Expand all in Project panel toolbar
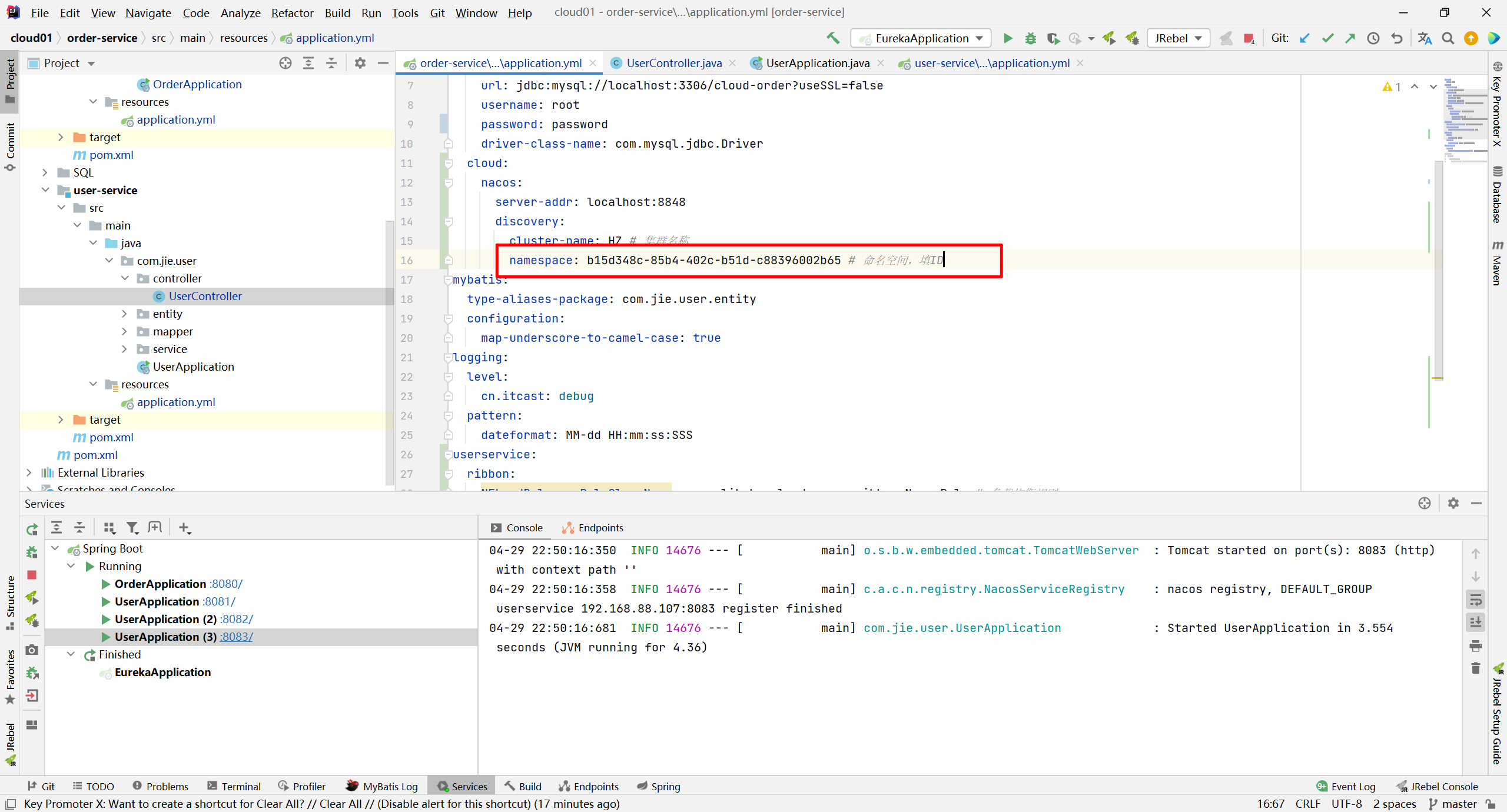Viewport: 1507px width, 812px height. [308, 63]
